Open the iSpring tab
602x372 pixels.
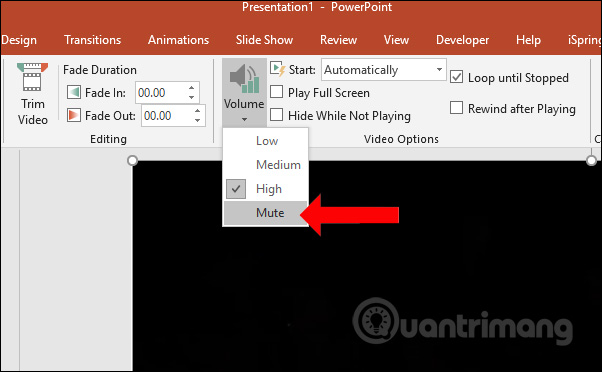pos(584,40)
